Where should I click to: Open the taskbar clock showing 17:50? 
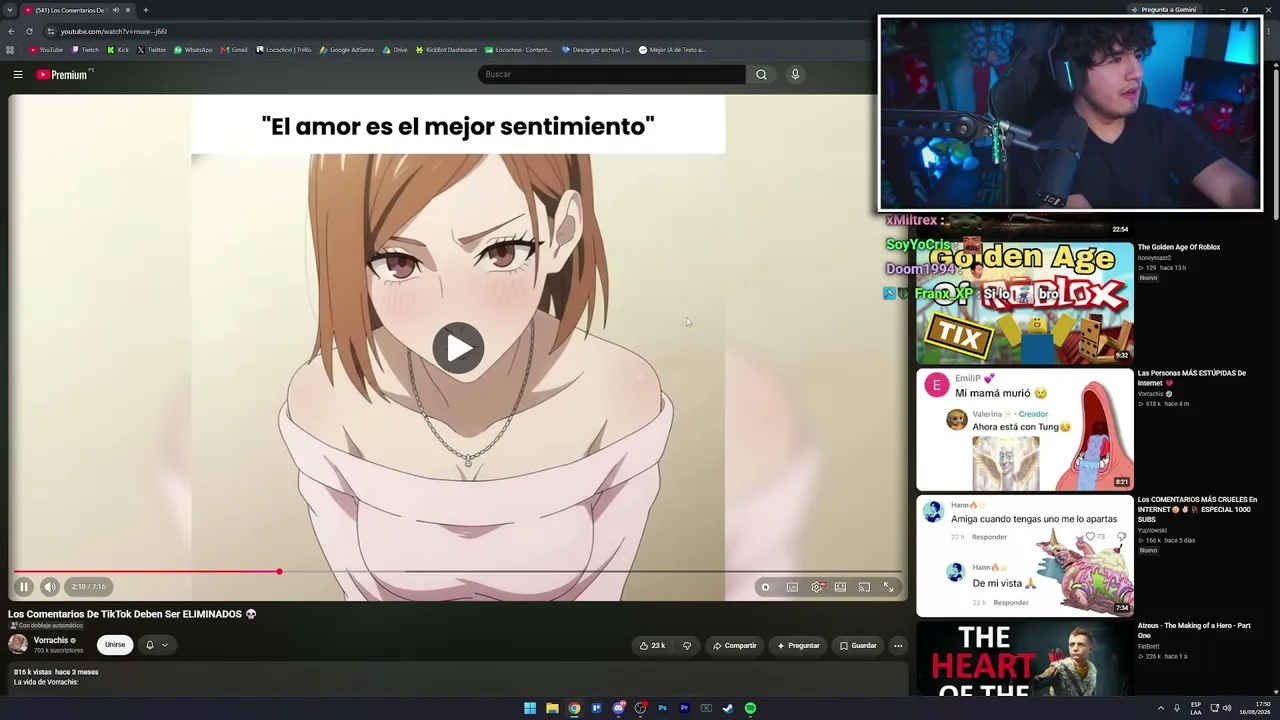click(x=1254, y=708)
